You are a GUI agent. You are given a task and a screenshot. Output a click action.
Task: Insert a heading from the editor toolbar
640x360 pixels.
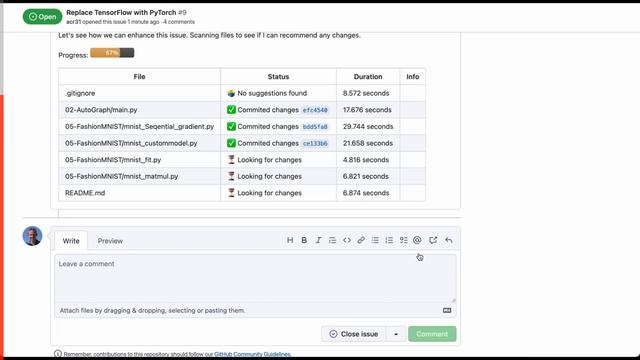click(290, 240)
